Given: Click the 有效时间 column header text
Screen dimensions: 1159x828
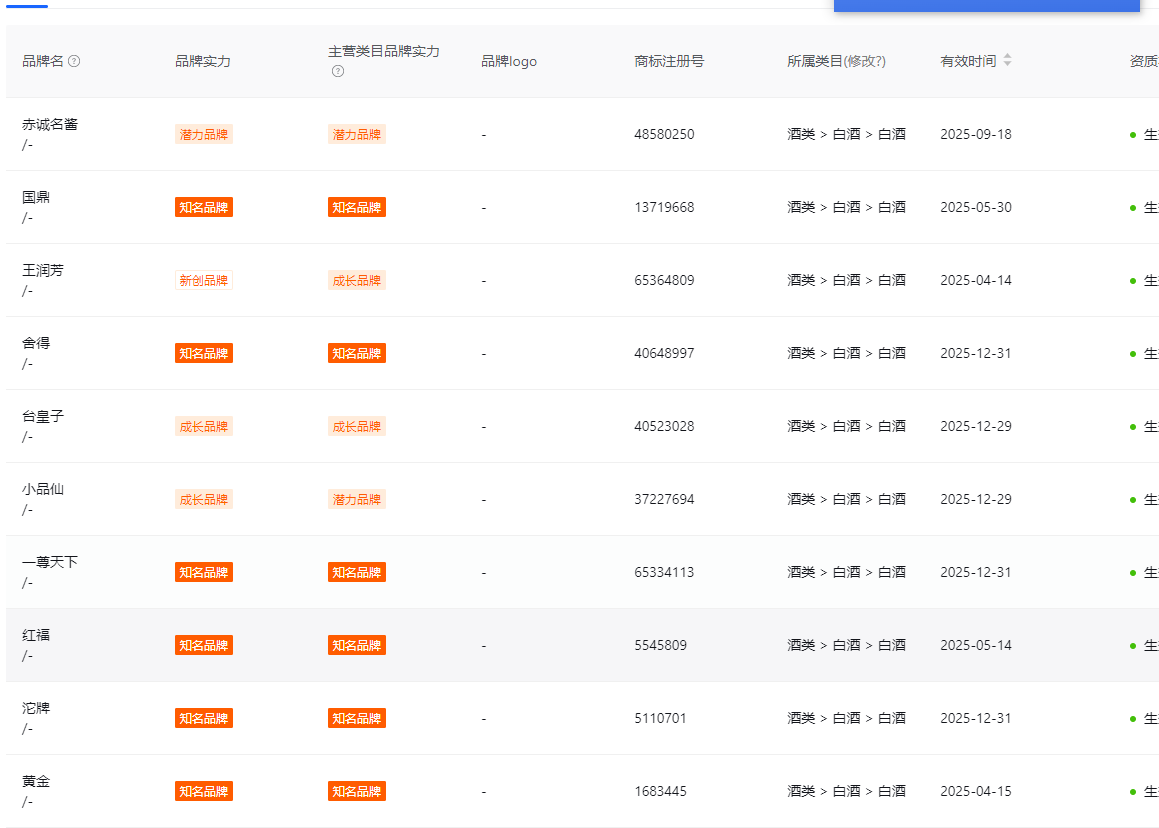Looking at the screenshot, I should tap(967, 61).
